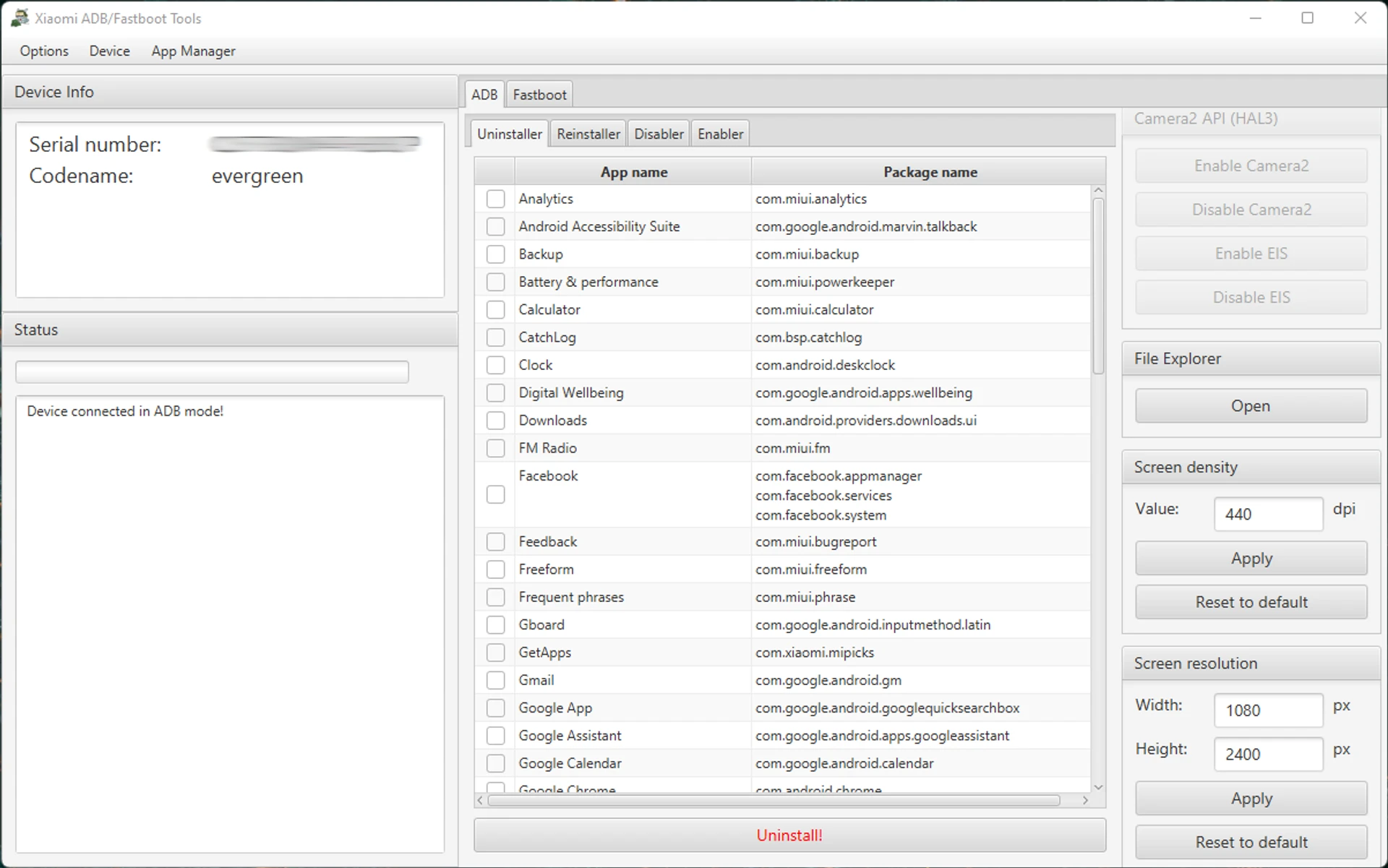Open the App Manager menu

pos(193,51)
